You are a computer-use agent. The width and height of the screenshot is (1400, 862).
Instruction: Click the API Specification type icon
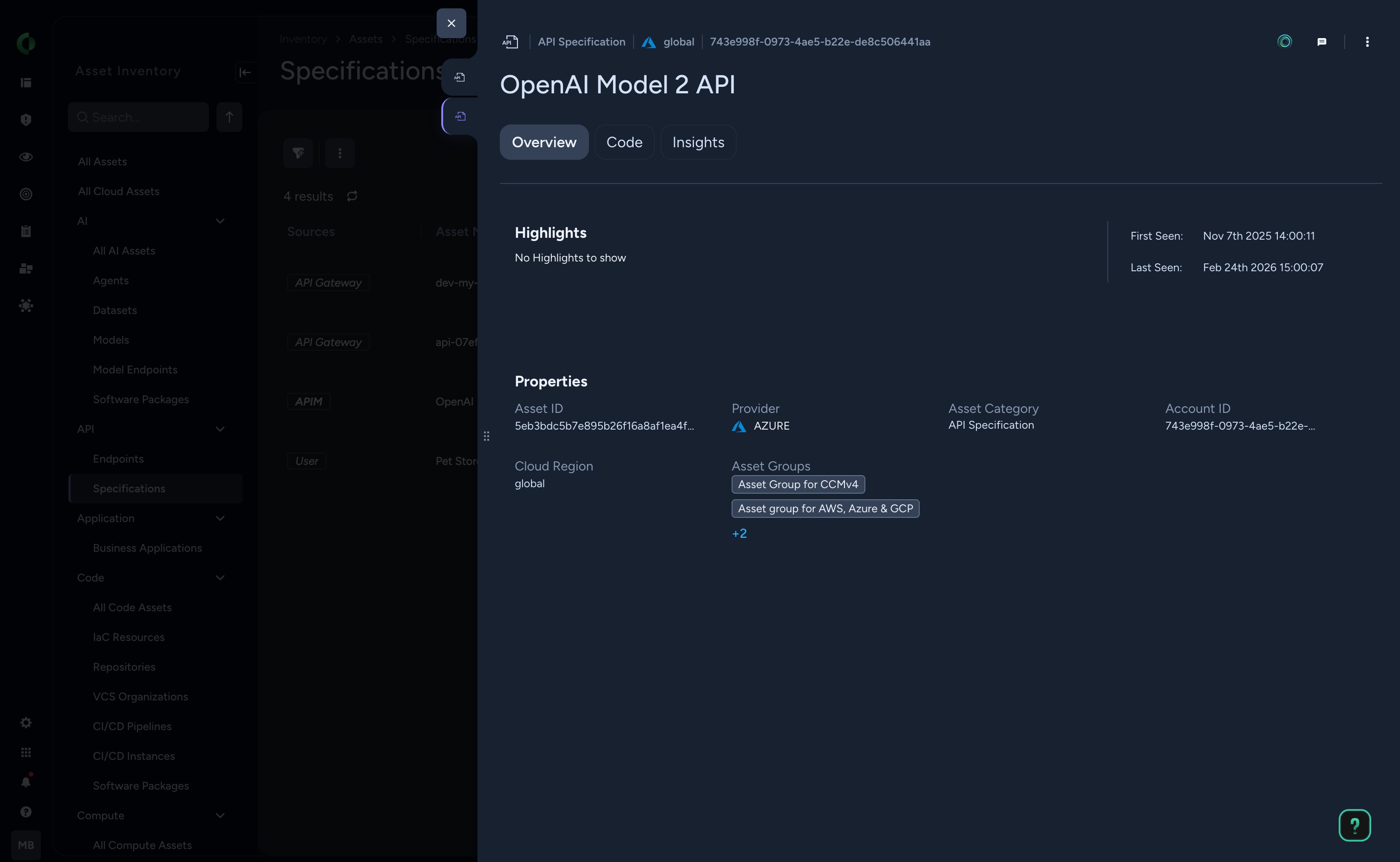pyautogui.click(x=510, y=42)
